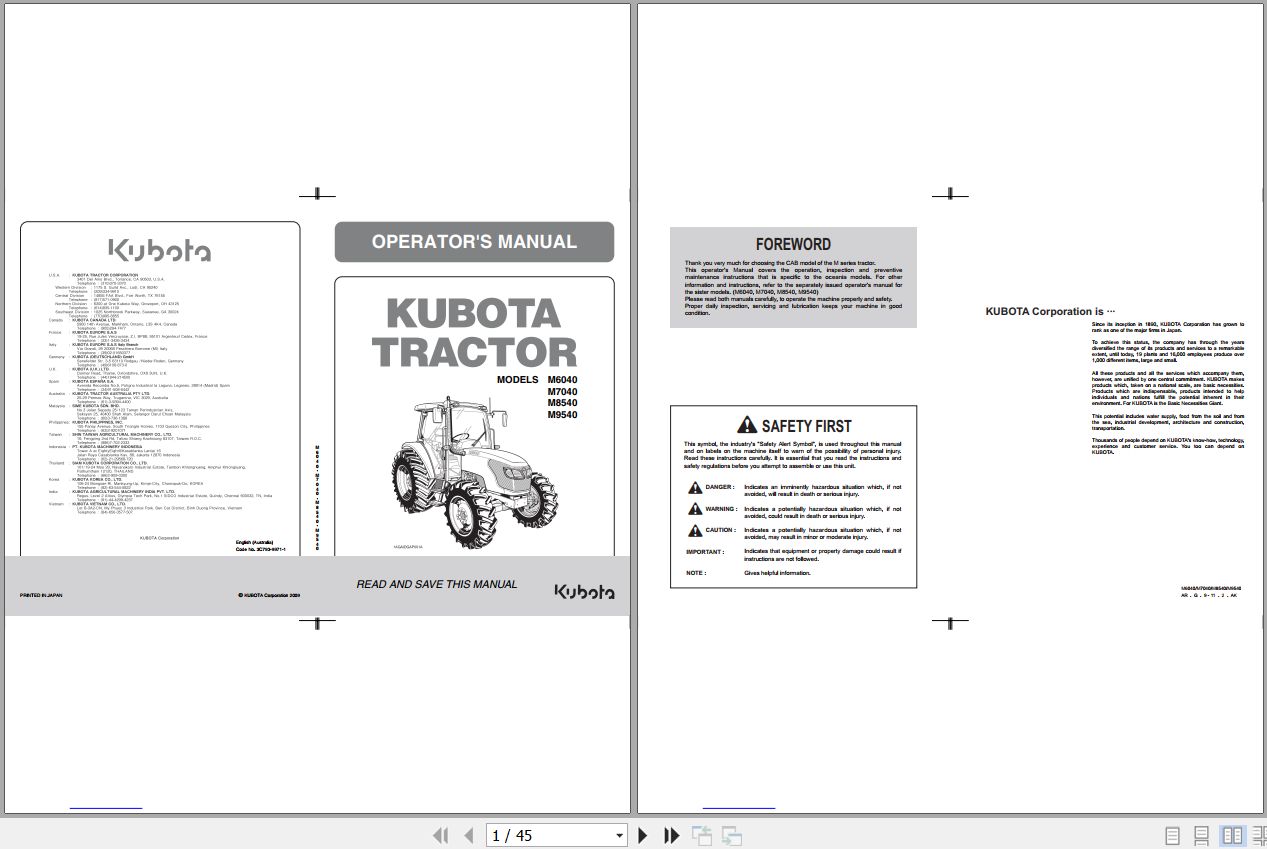Jump to the first page
Viewport: 1267px width, 849px height.
click(440, 834)
